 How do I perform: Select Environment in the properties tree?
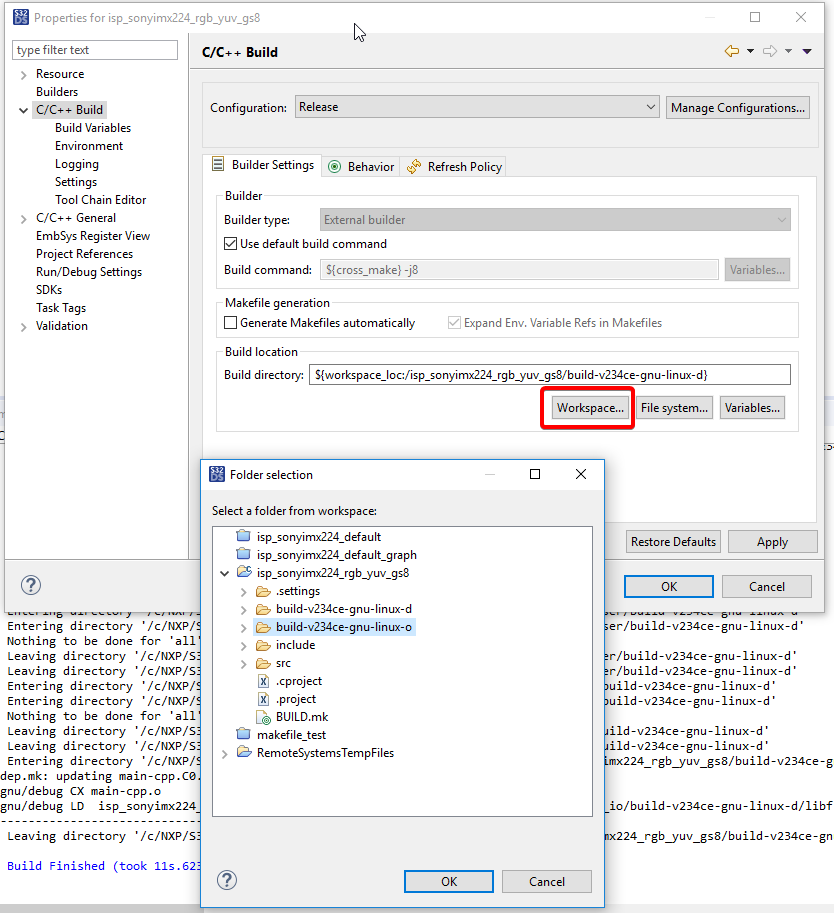click(89, 146)
